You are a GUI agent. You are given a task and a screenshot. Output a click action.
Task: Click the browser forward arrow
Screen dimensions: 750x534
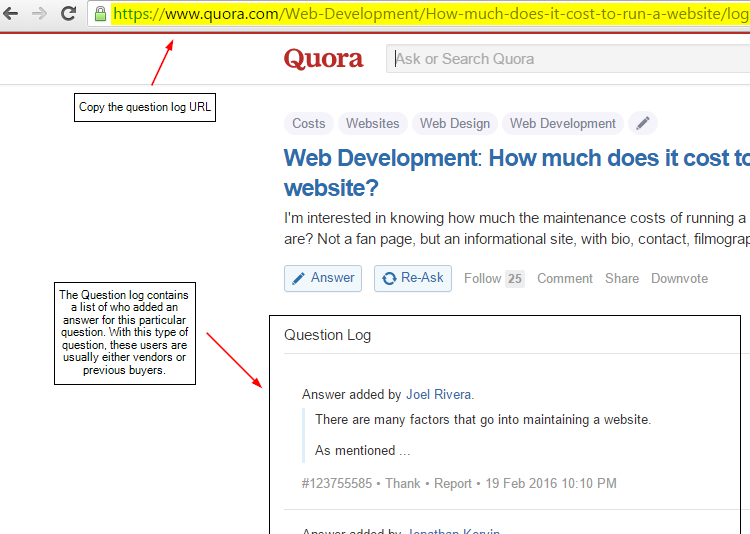(39, 13)
